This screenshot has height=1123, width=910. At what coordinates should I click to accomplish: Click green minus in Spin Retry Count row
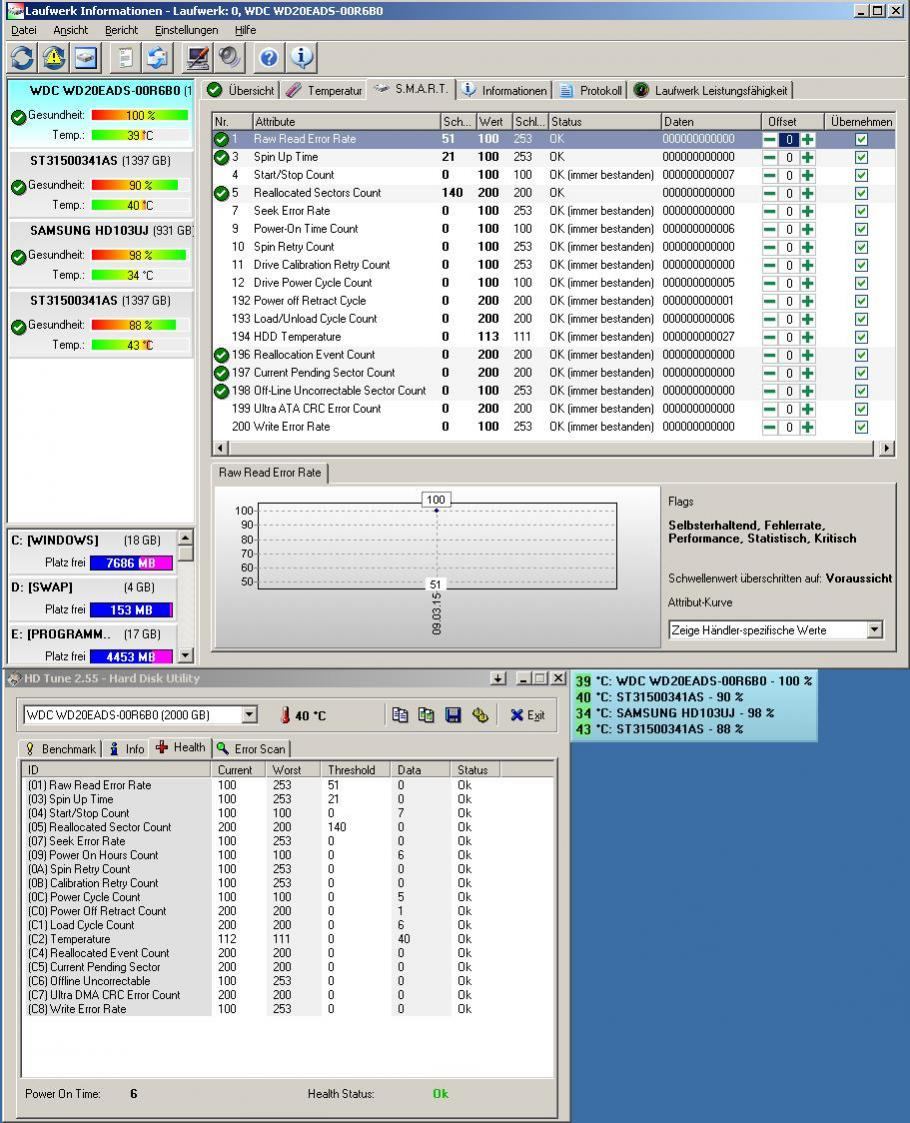click(x=770, y=247)
